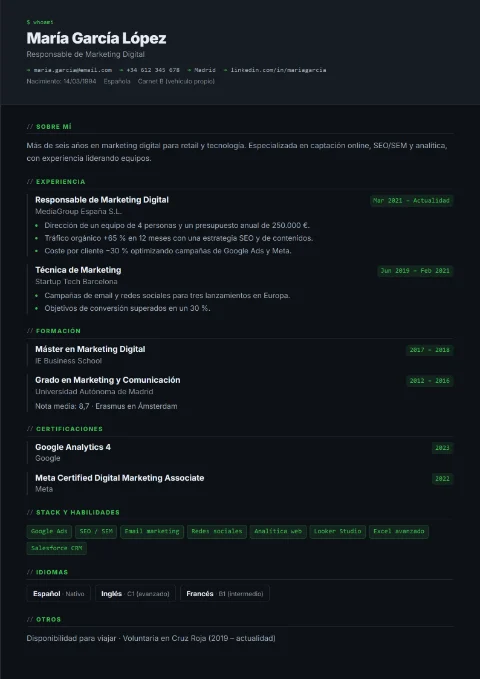Click the EXPERIENCIA section heading
Image resolution: width=480 pixels, height=679 pixels.
(61, 182)
